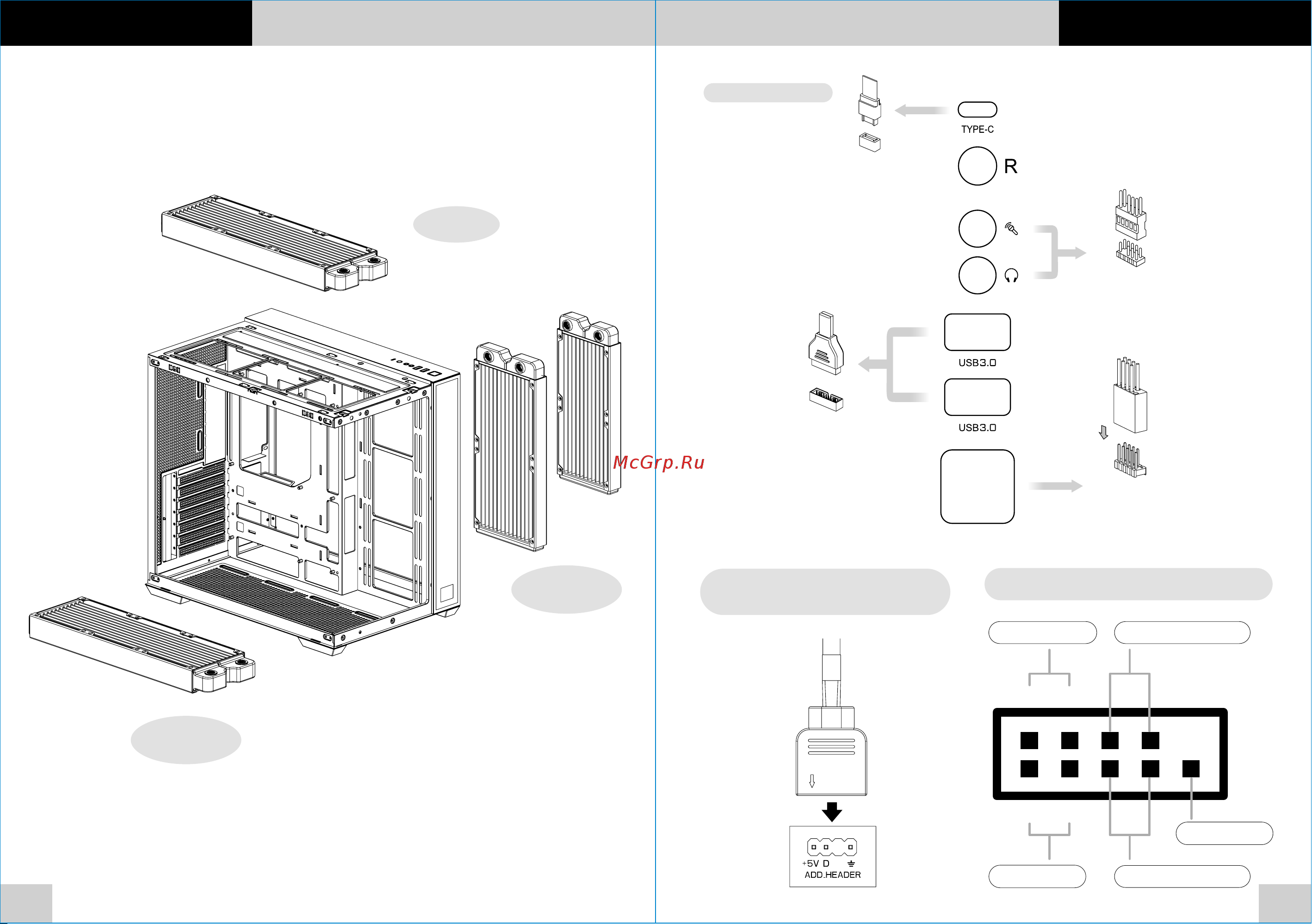
Task: Click the HD audio cable connector drawing
Action: click(1131, 214)
